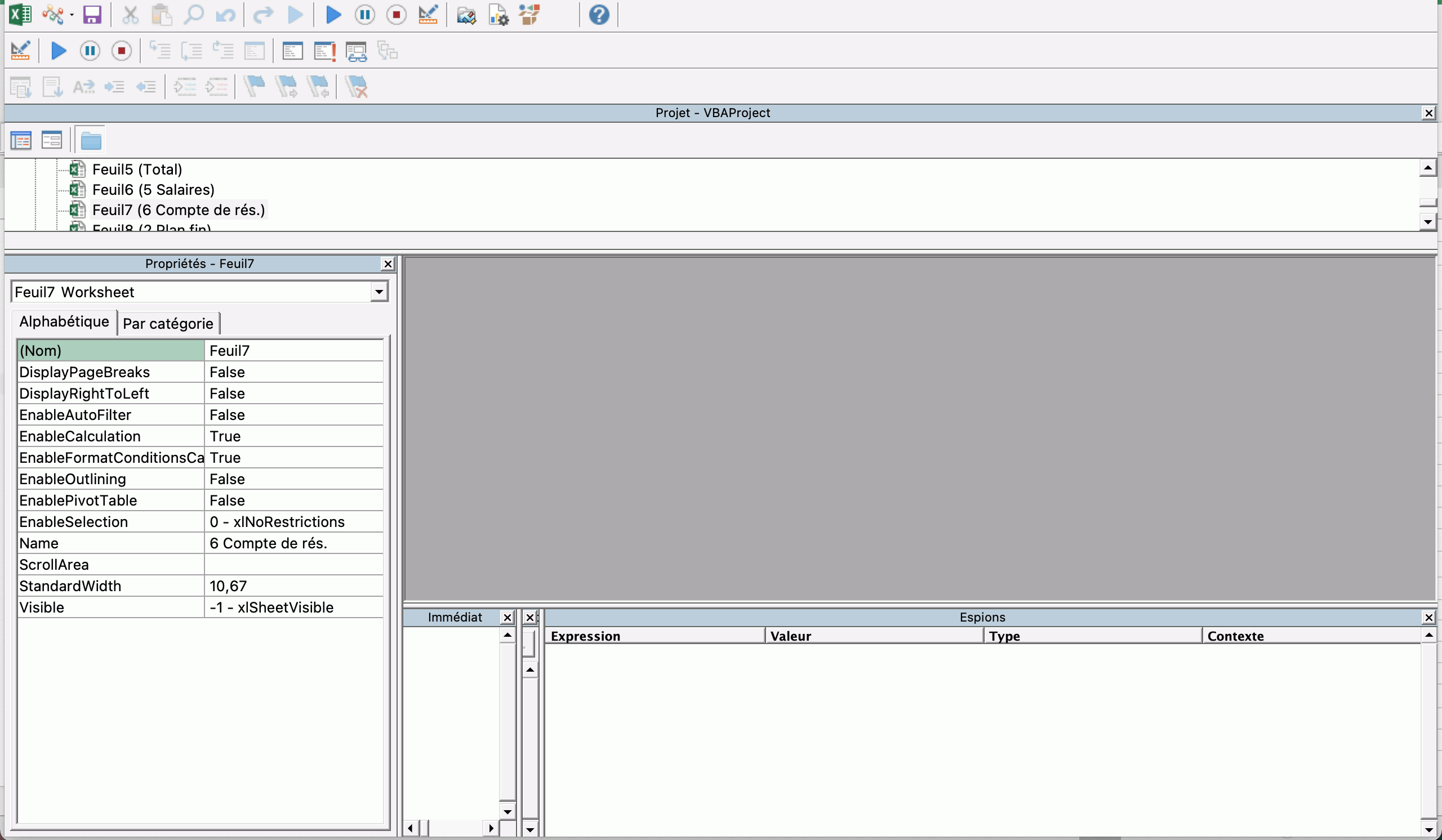Close the Immédiat window
Viewport: 1442px width, 840px height.
tap(507, 618)
